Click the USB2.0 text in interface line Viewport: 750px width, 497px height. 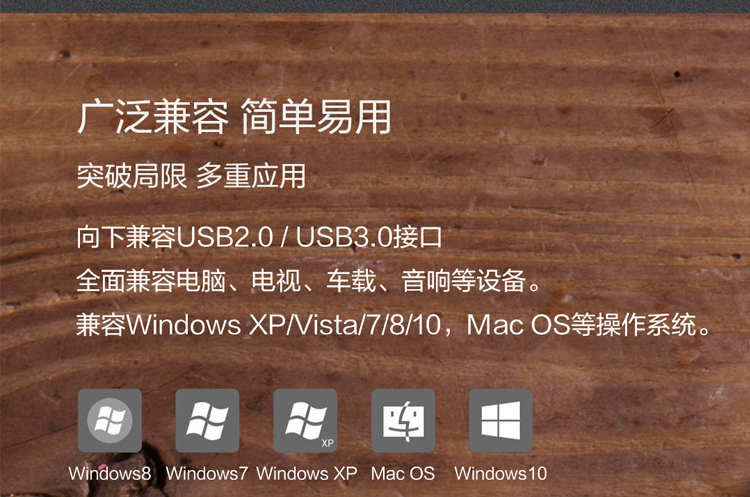(225, 237)
